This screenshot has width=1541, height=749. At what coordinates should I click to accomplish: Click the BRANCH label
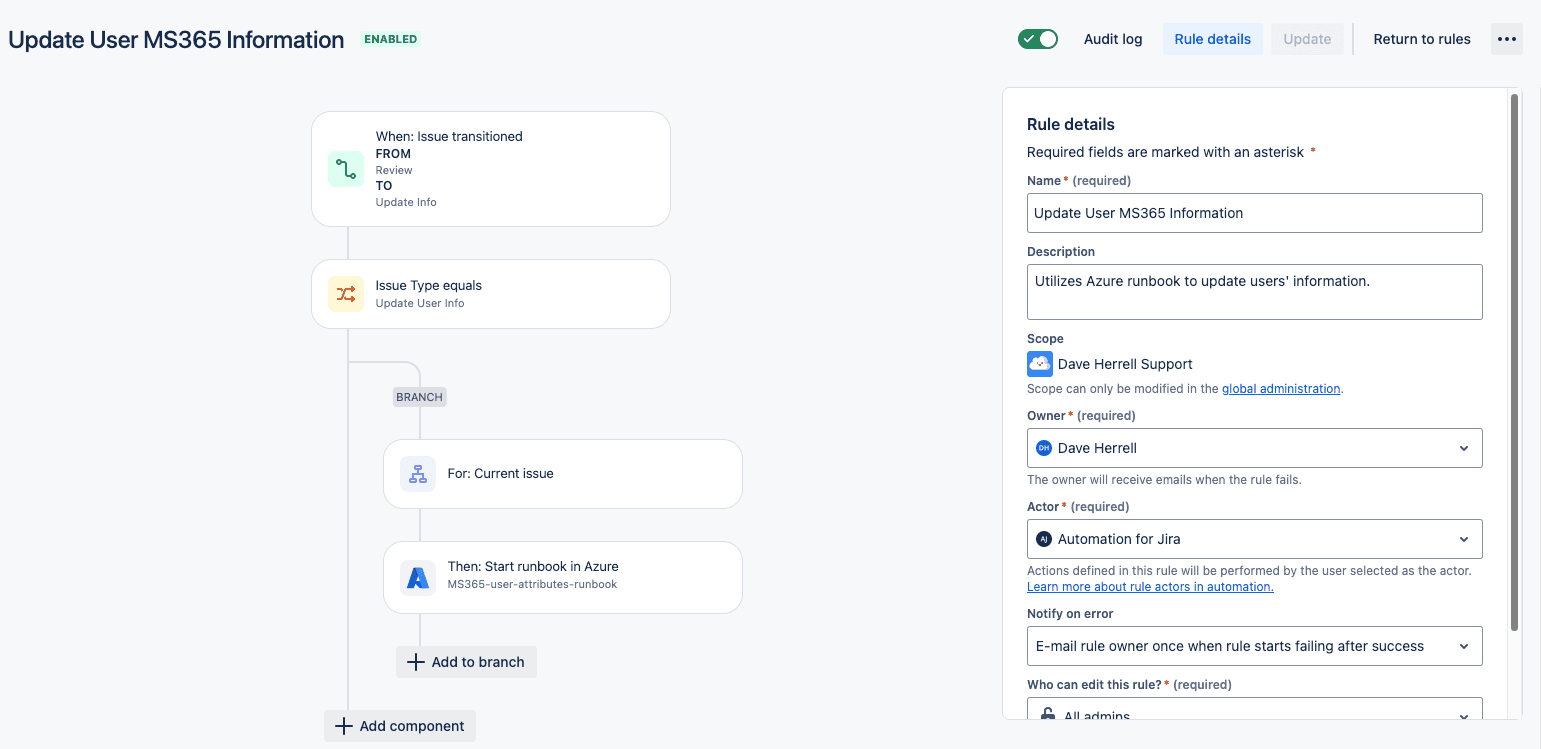pos(419,397)
